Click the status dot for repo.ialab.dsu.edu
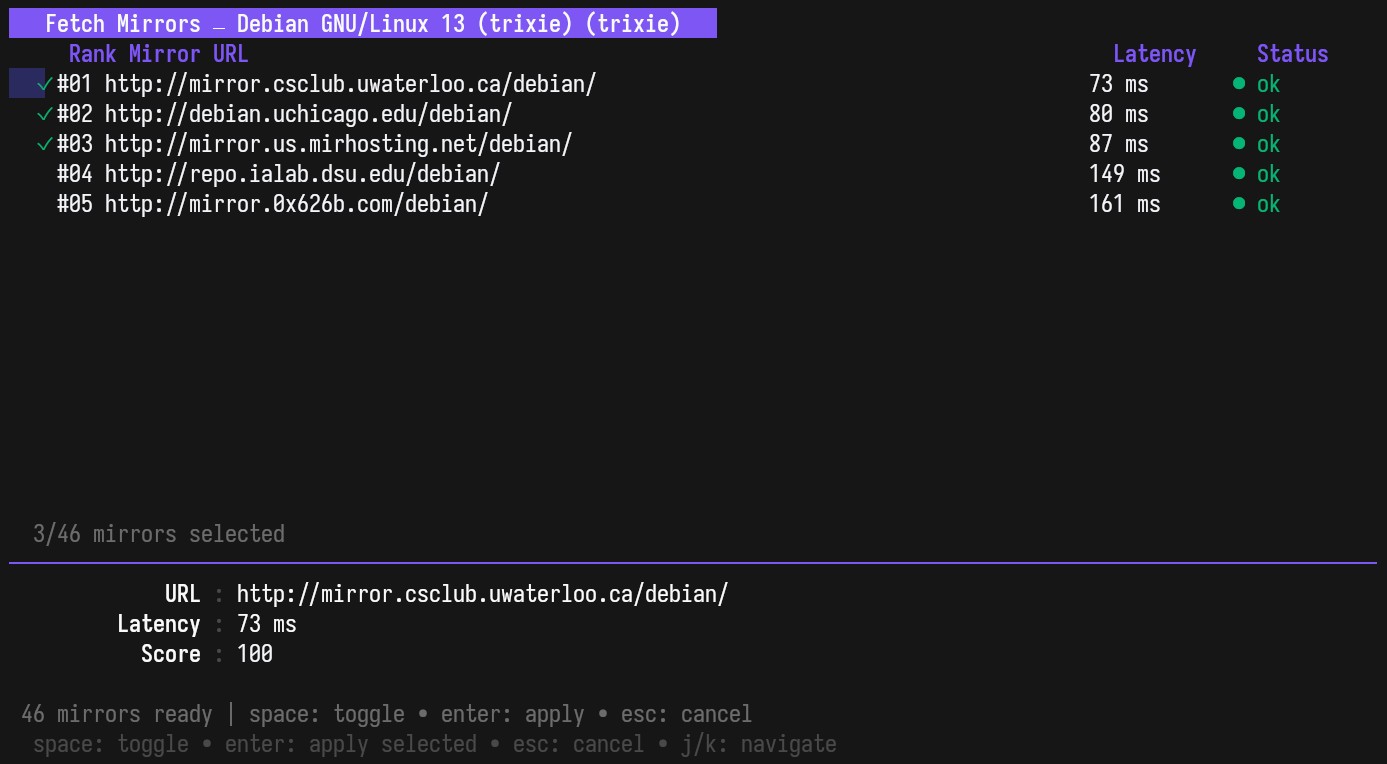The width and height of the screenshot is (1387, 764). pyautogui.click(x=1239, y=174)
